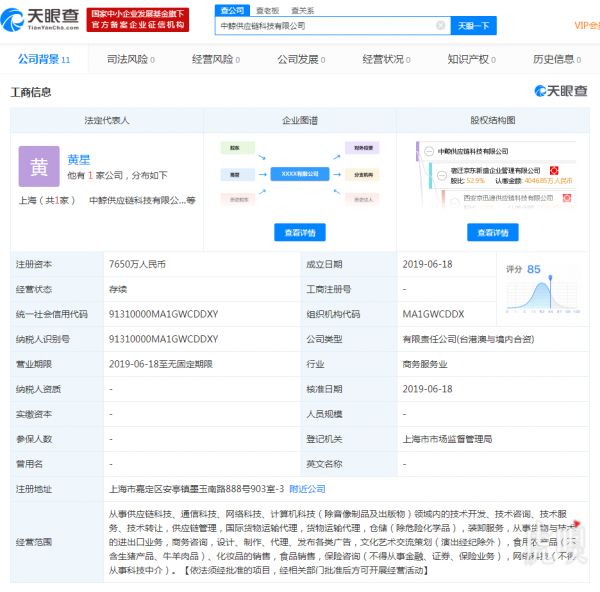Open the 企业图谱 diagram thumbnail
This screenshot has height=592, width=600.
[x=299, y=174]
